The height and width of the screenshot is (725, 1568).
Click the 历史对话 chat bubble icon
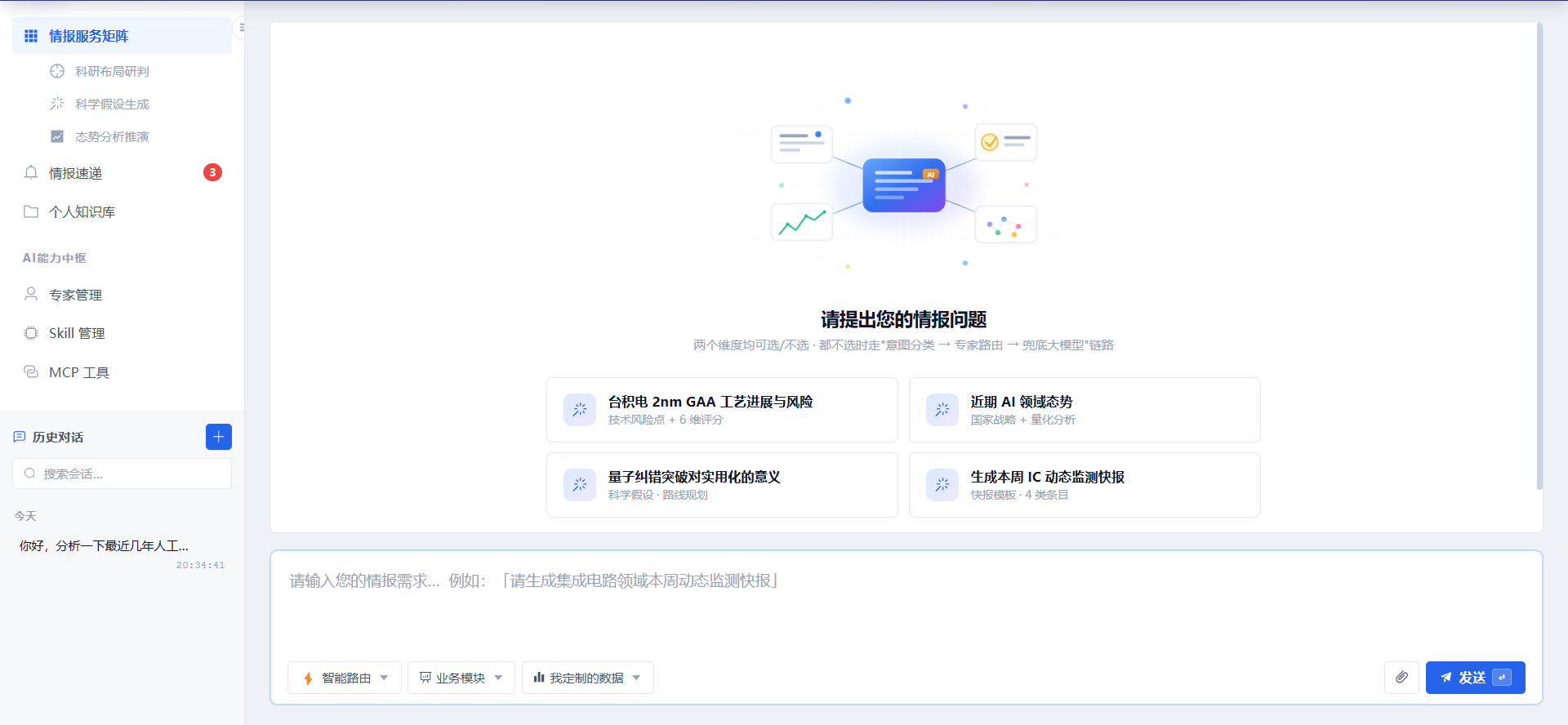tap(20, 437)
